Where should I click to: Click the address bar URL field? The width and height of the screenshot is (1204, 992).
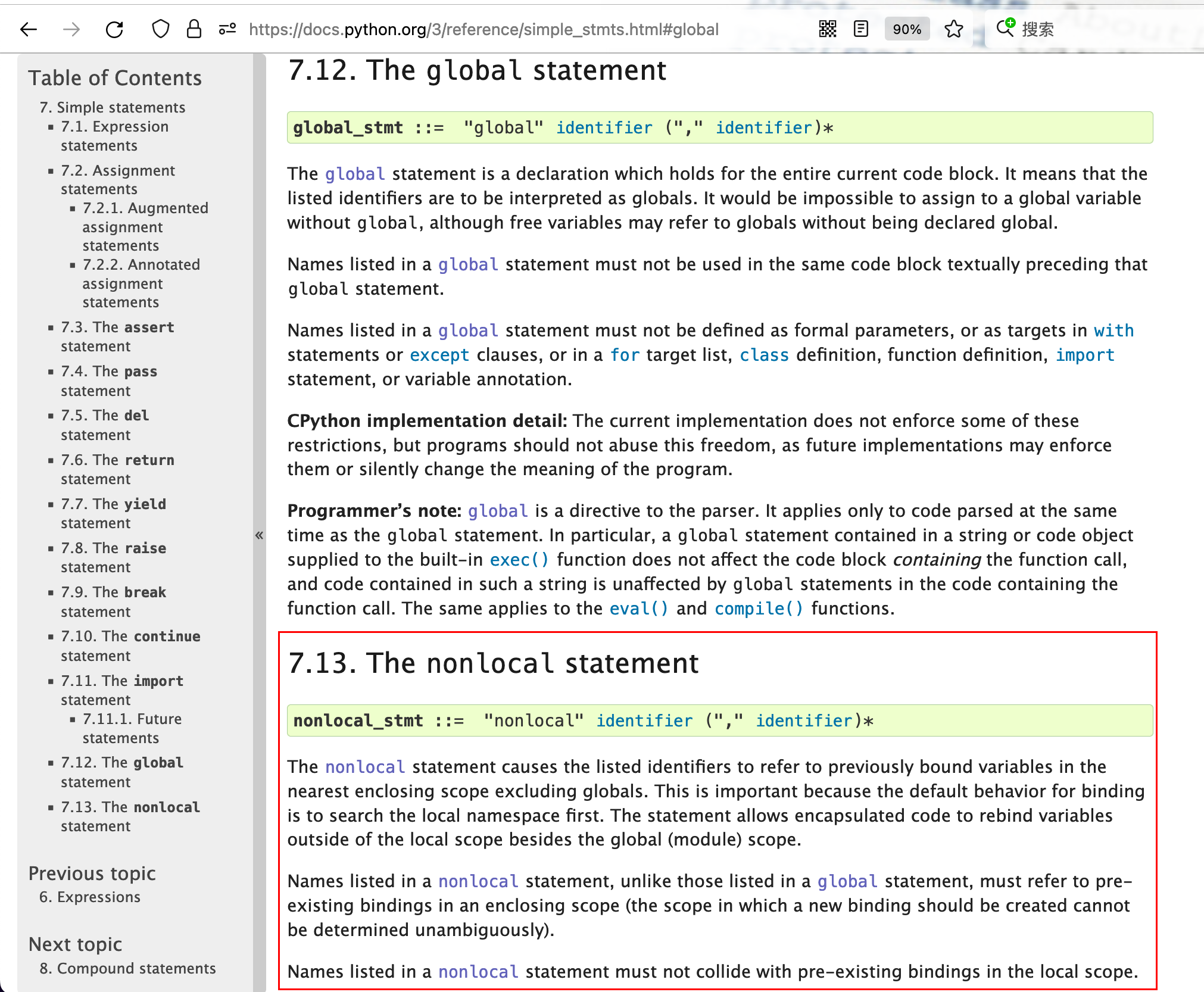point(484,29)
